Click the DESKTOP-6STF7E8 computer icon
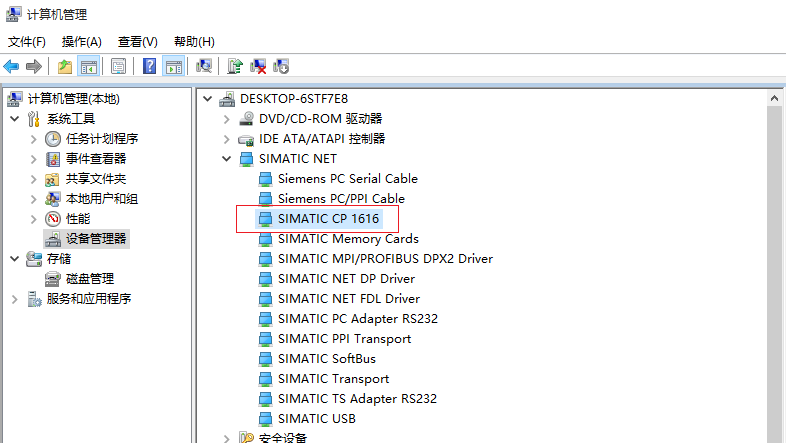This screenshot has height=443, width=786. (x=227, y=99)
